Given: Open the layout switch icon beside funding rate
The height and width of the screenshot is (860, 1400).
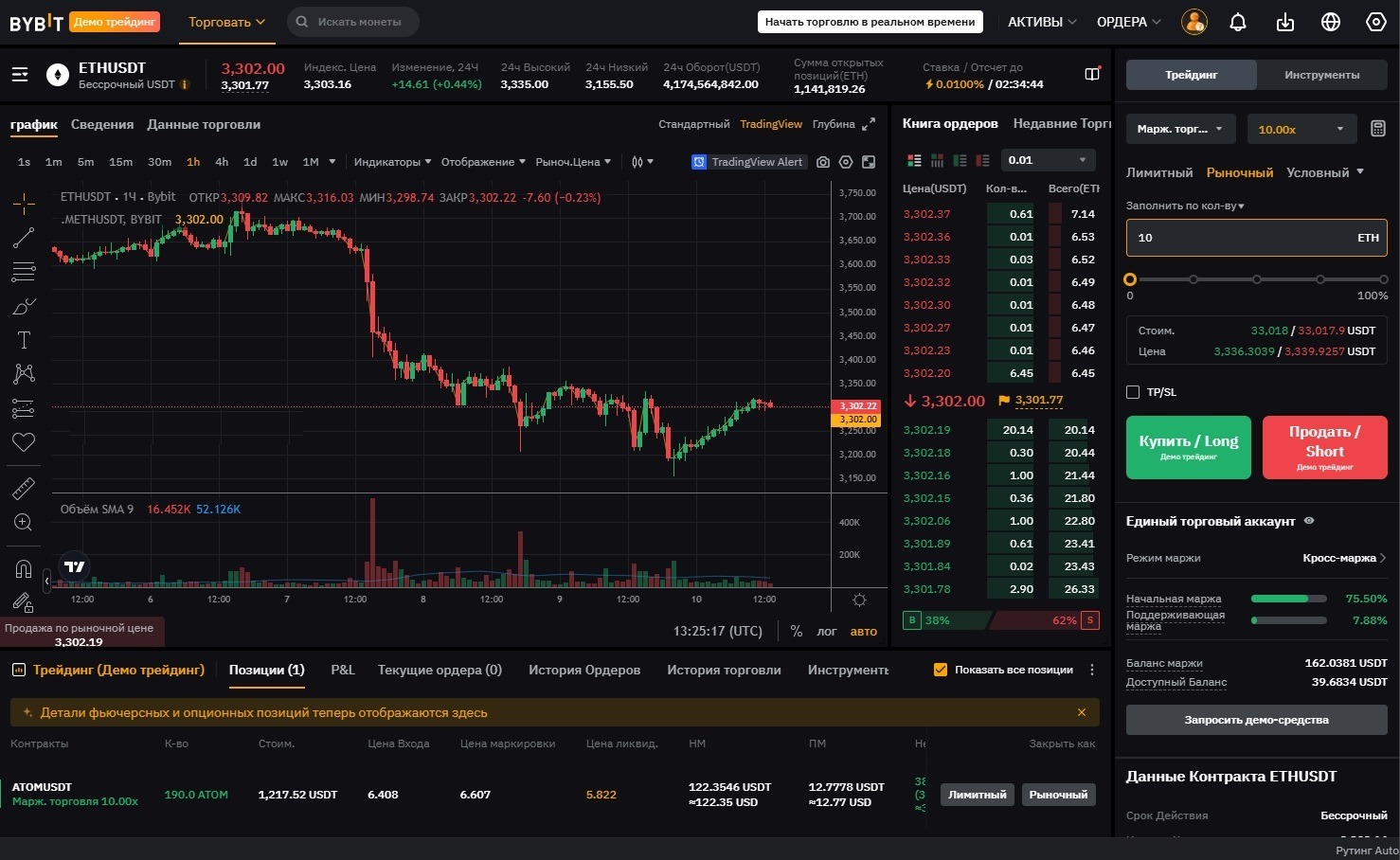Looking at the screenshot, I should coord(1092,74).
